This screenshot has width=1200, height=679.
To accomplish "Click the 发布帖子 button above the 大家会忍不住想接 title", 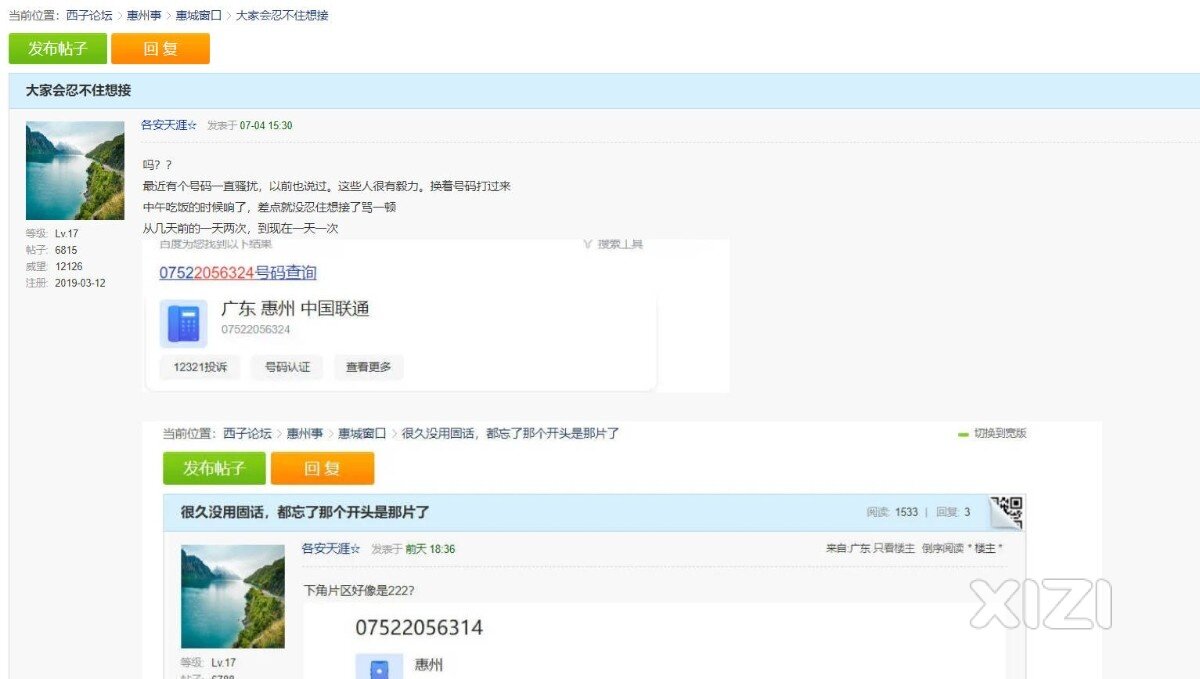I will (58, 48).
